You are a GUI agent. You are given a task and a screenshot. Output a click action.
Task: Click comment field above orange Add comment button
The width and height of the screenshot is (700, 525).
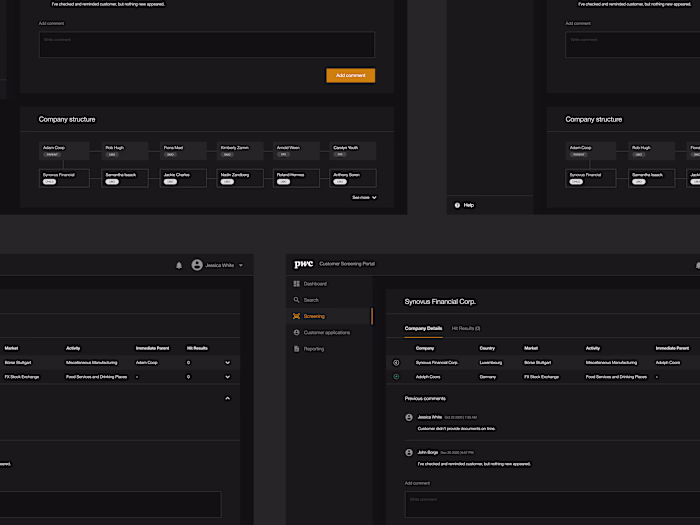coord(207,44)
